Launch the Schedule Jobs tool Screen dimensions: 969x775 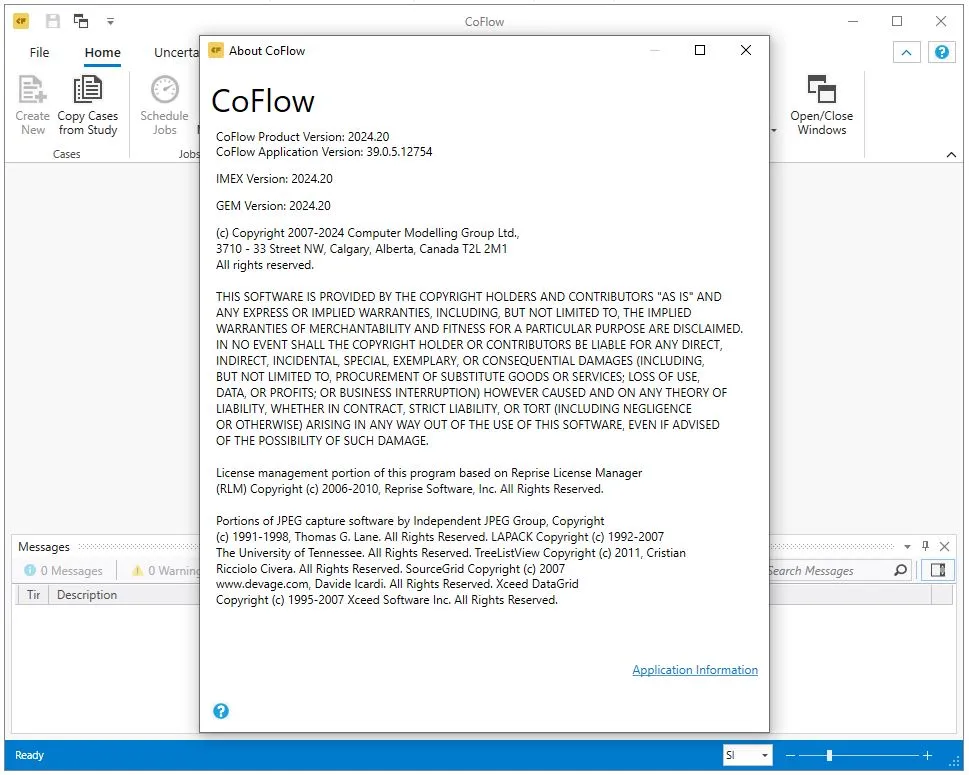point(164,105)
